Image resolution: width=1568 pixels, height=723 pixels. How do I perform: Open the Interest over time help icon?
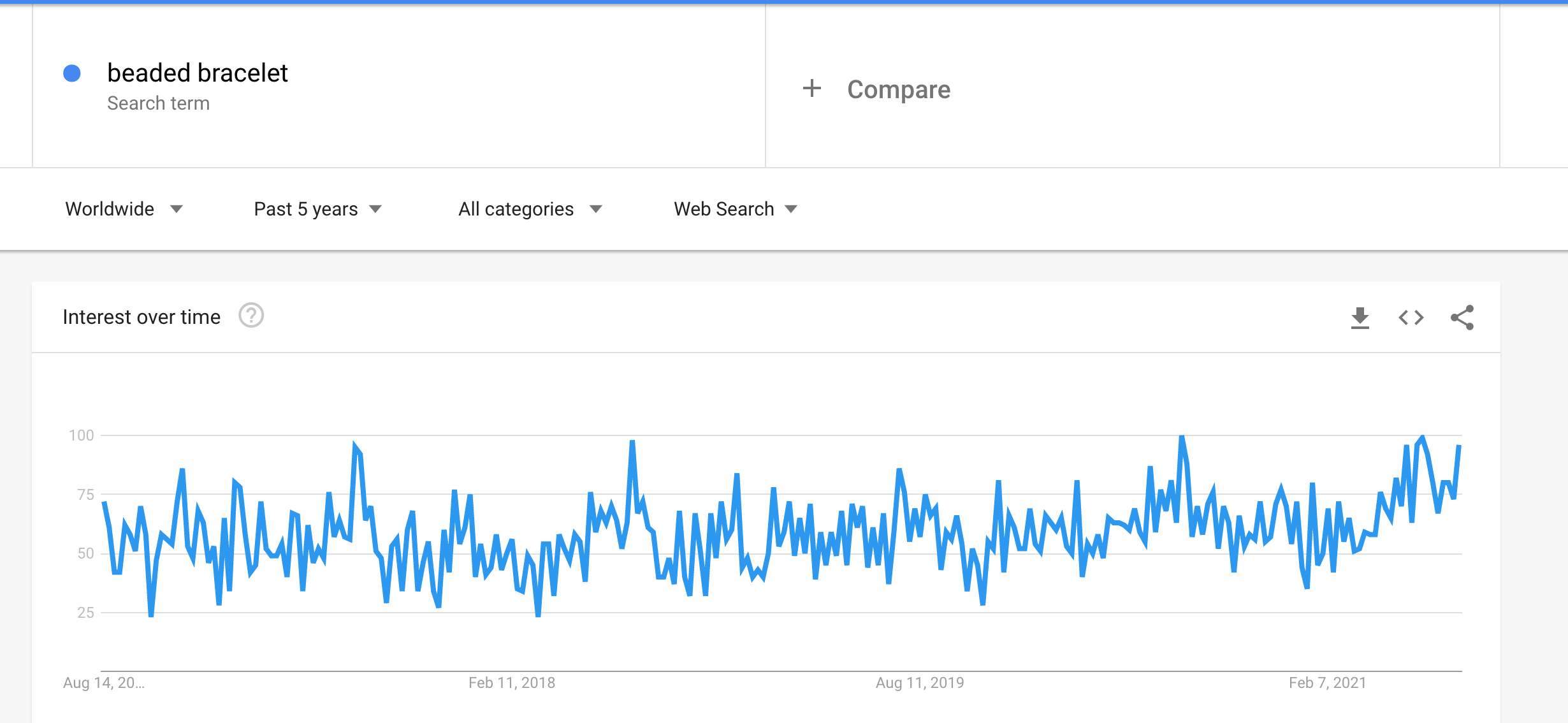[251, 316]
